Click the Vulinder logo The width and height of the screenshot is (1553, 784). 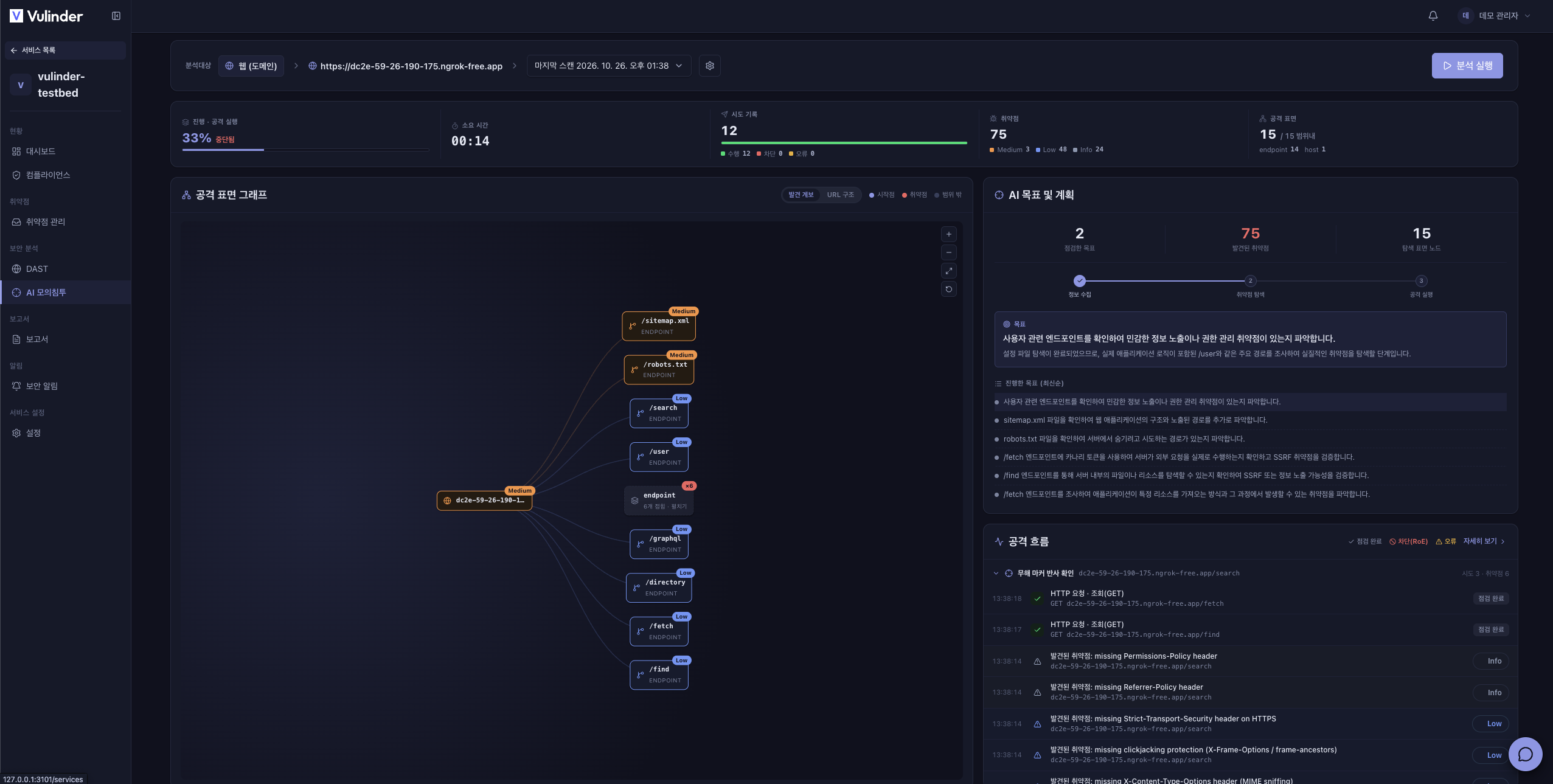coord(46,16)
